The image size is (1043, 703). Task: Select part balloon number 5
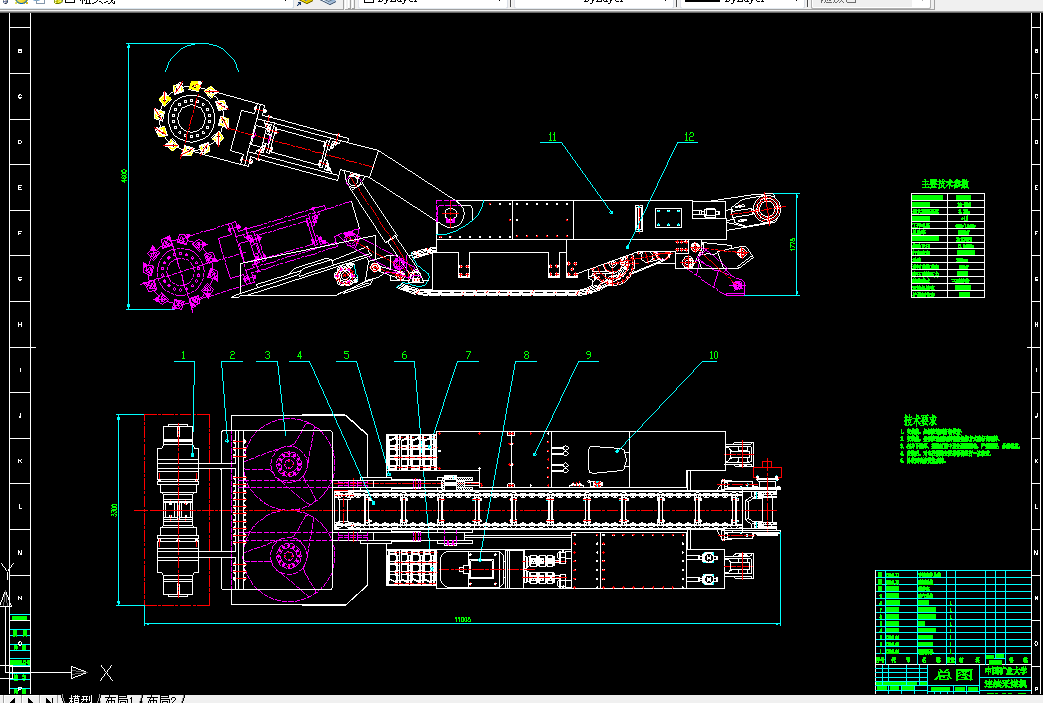click(346, 355)
